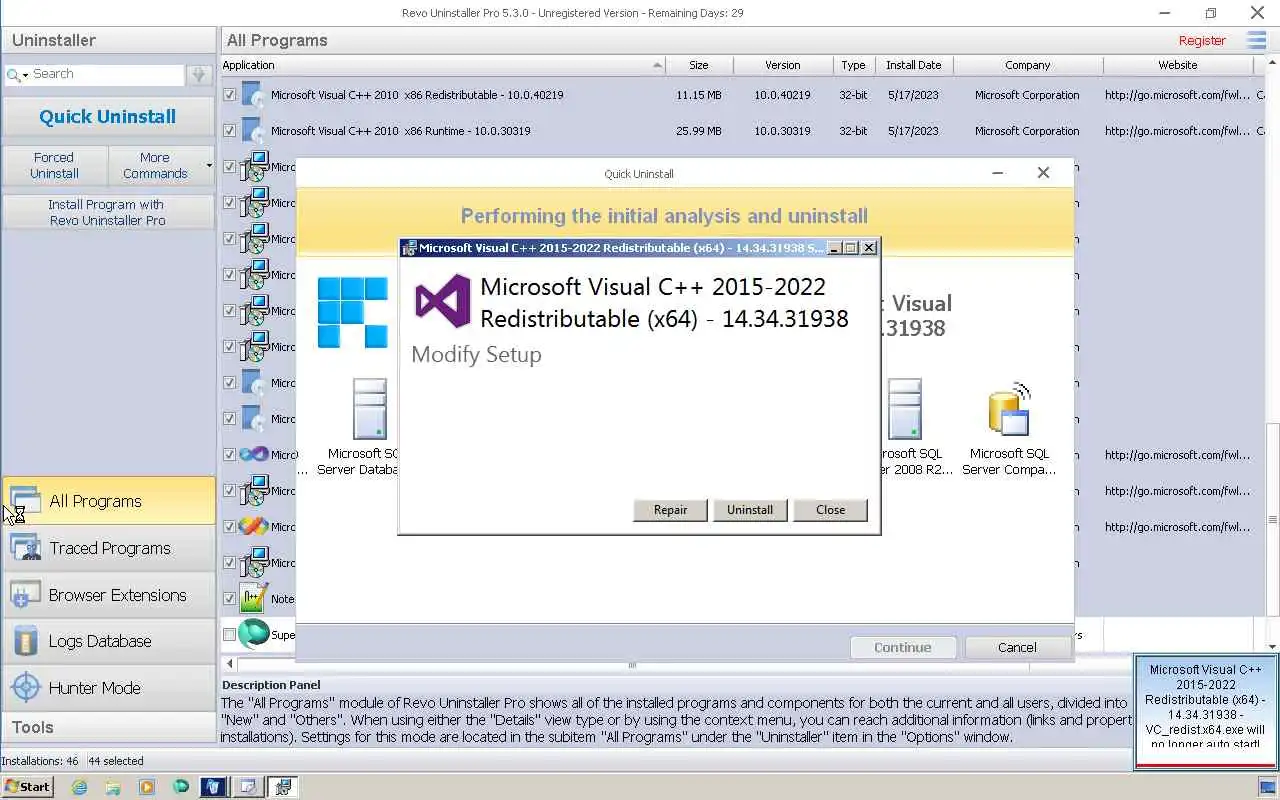Toggle the Application column sort arrow
This screenshot has width=1280, height=800.
(657, 65)
